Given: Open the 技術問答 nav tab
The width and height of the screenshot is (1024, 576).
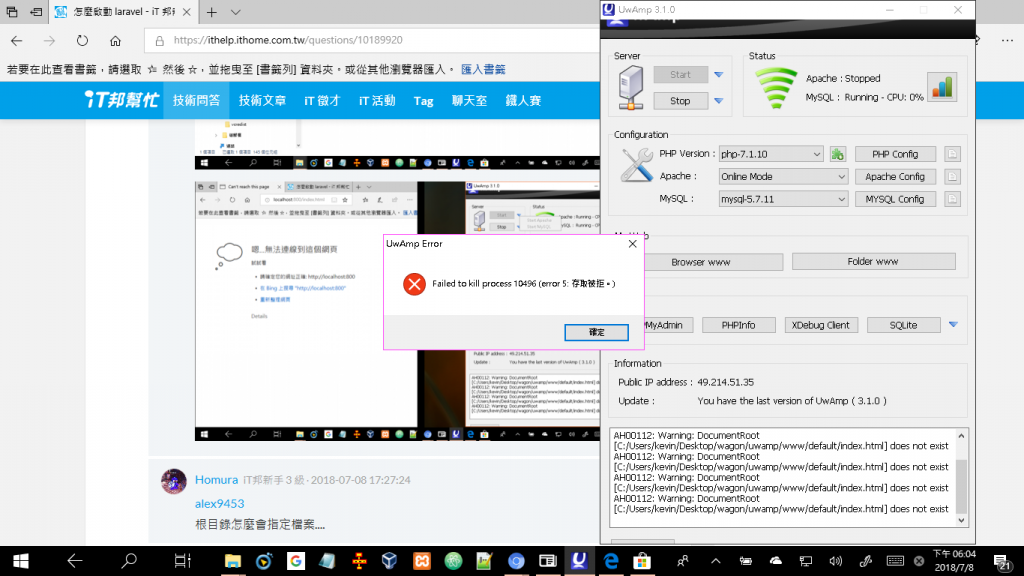Looking at the screenshot, I should 197,101.
